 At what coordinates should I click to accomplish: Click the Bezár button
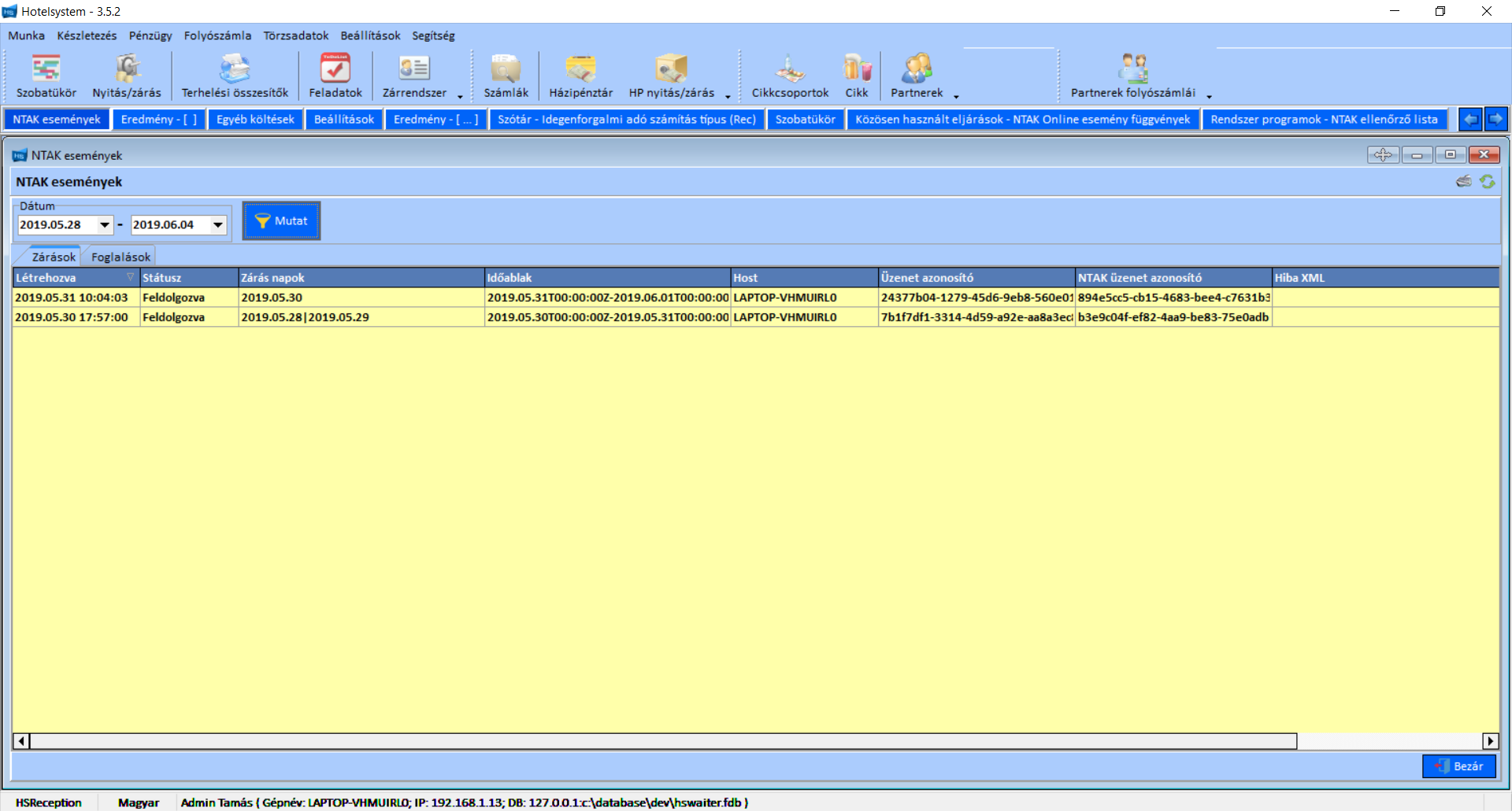(1459, 766)
